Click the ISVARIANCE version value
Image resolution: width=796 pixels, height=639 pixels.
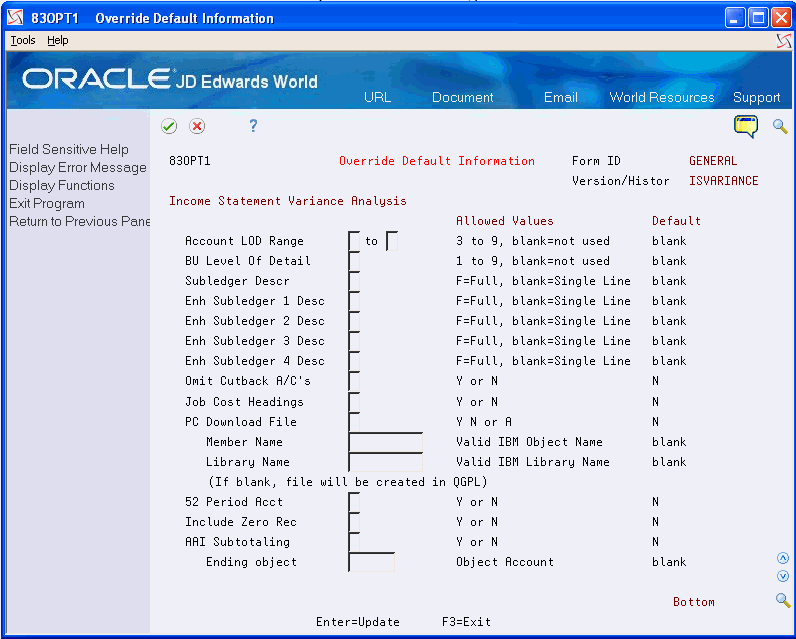723,181
